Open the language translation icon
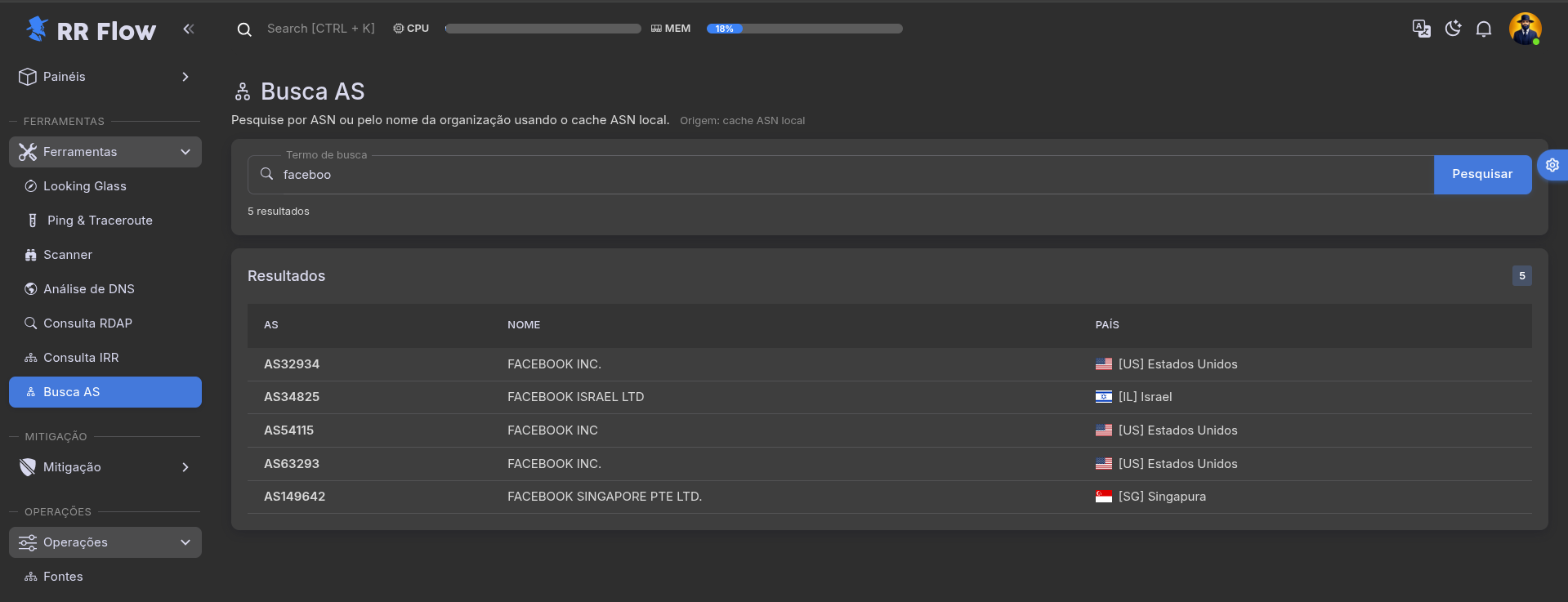Screen dimensions: 1568x602 [x=1421, y=29]
